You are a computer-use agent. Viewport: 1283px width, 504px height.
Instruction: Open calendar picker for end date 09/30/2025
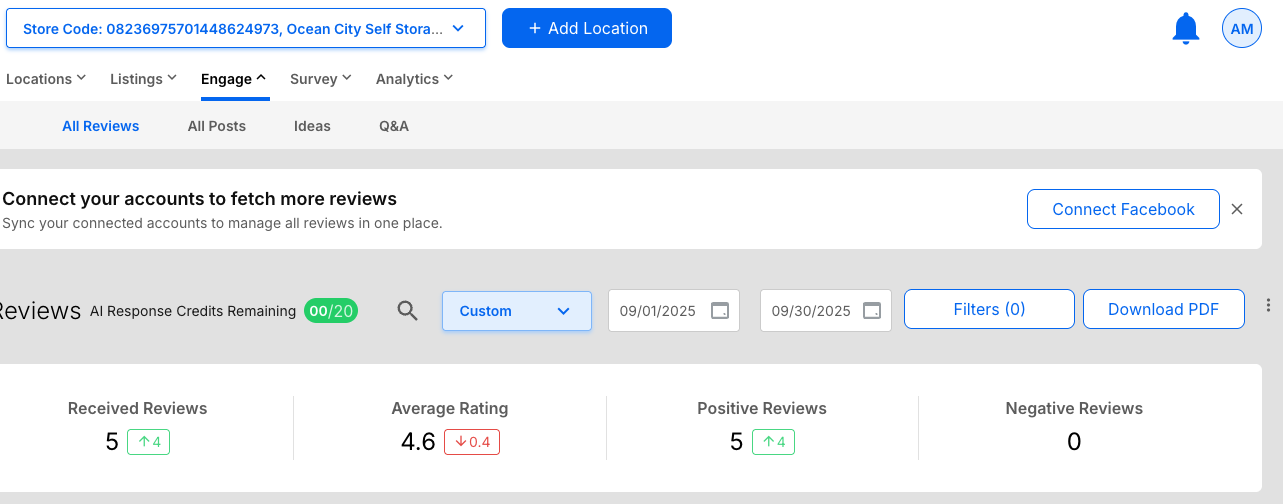(x=871, y=311)
